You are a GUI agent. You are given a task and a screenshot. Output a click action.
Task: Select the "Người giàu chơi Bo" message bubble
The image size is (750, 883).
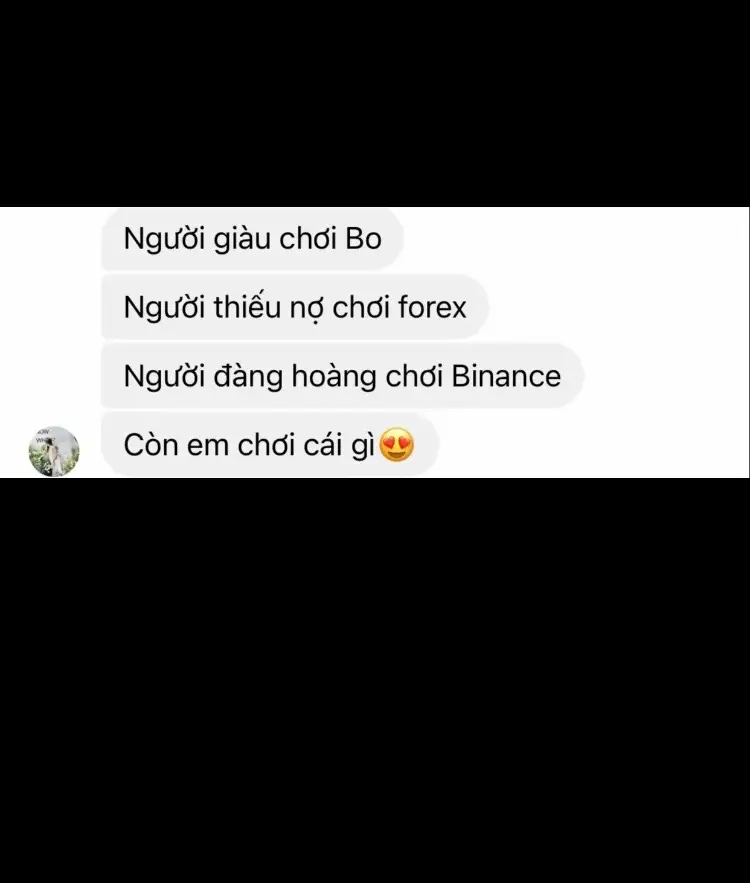(x=252, y=239)
